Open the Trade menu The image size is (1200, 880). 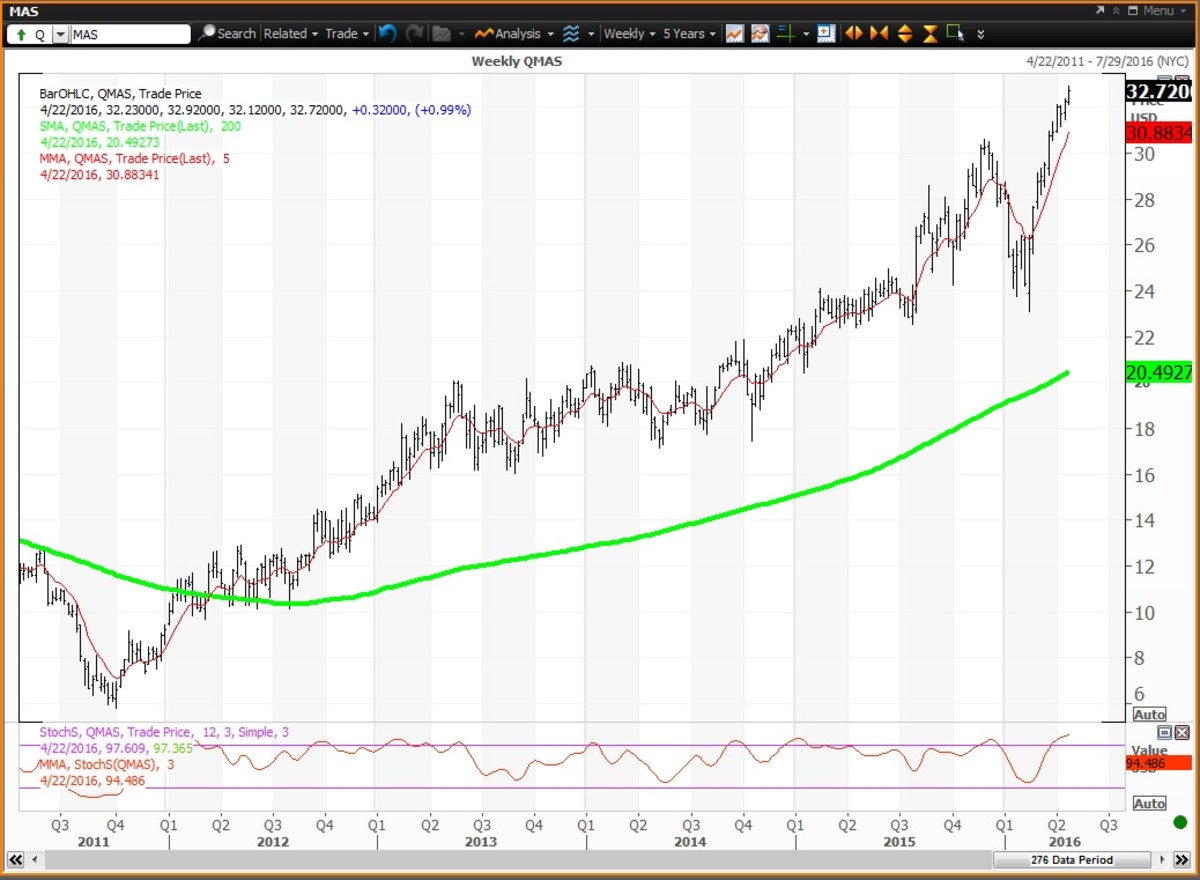(346, 33)
